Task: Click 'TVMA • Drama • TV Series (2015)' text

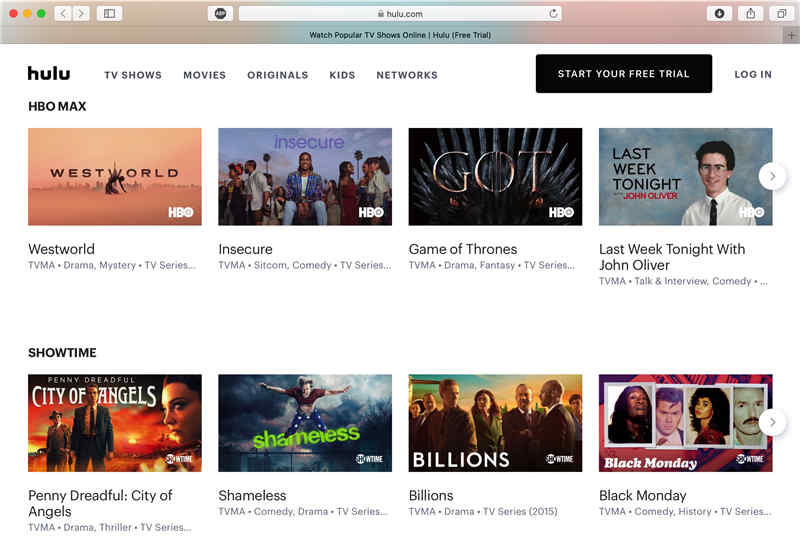Action: (x=483, y=512)
